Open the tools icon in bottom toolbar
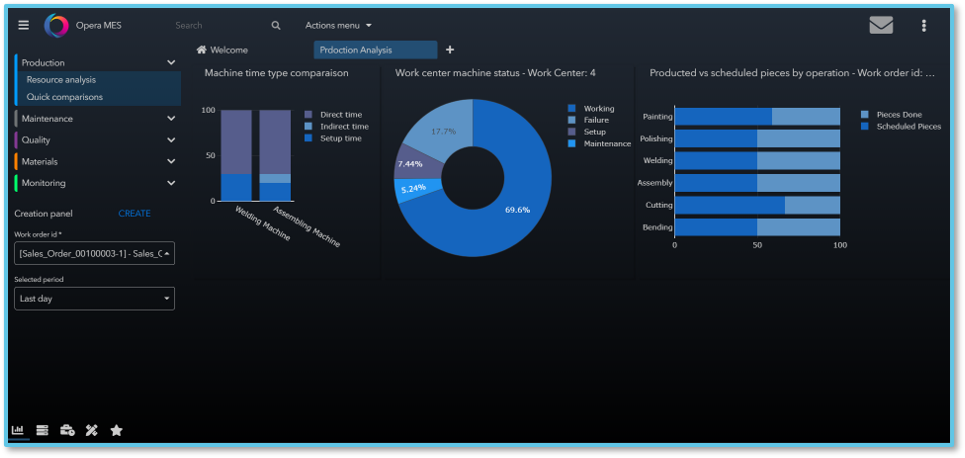Image resolution: width=965 pixels, height=458 pixels. 92,430
